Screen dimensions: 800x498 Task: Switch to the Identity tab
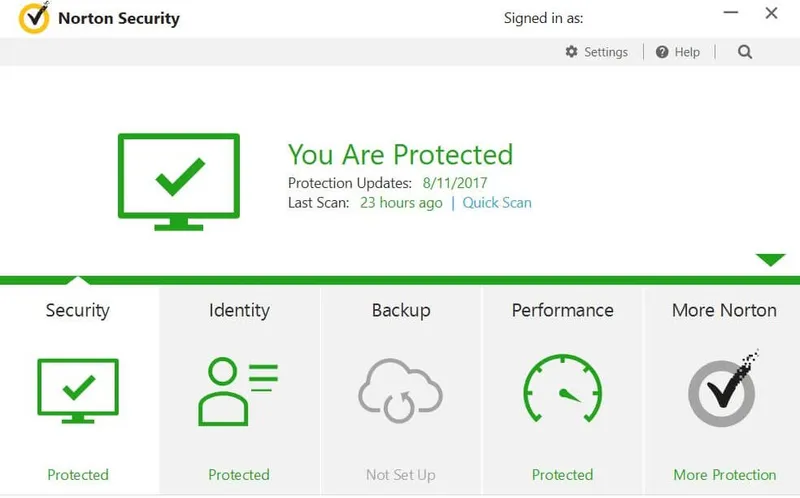[x=239, y=389]
